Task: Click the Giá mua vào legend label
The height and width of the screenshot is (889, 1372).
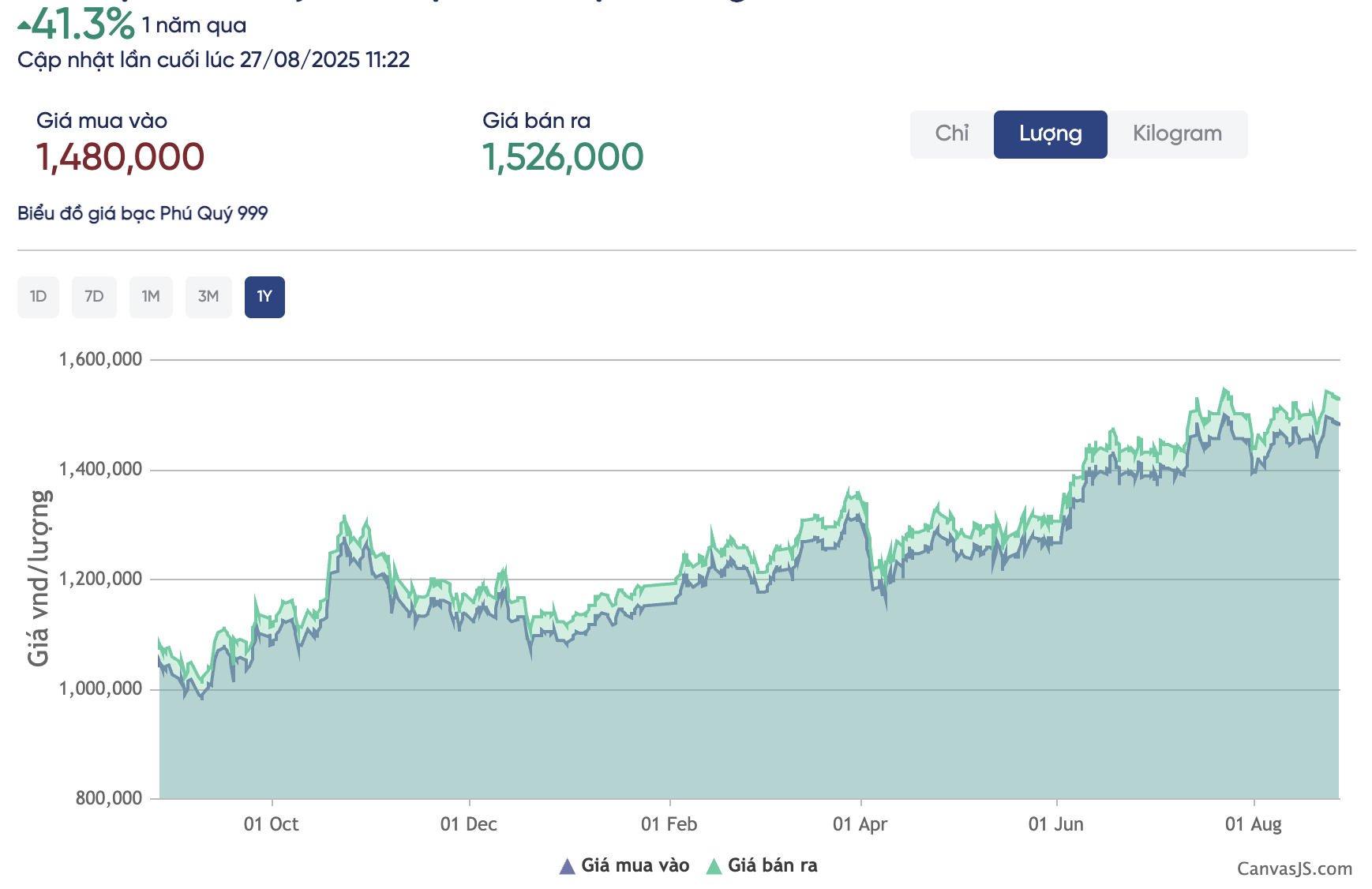Action: 635,865
